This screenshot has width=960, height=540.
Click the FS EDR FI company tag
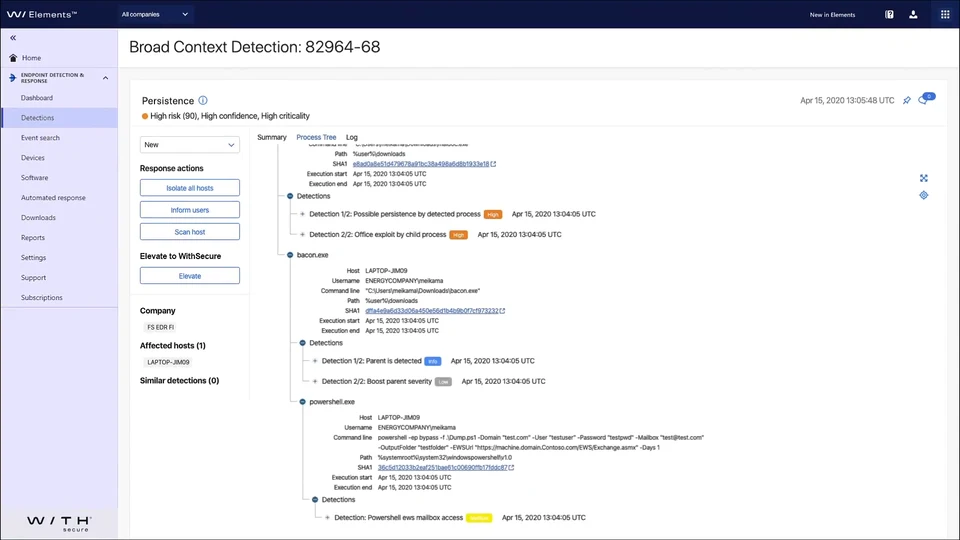(160, 328)
